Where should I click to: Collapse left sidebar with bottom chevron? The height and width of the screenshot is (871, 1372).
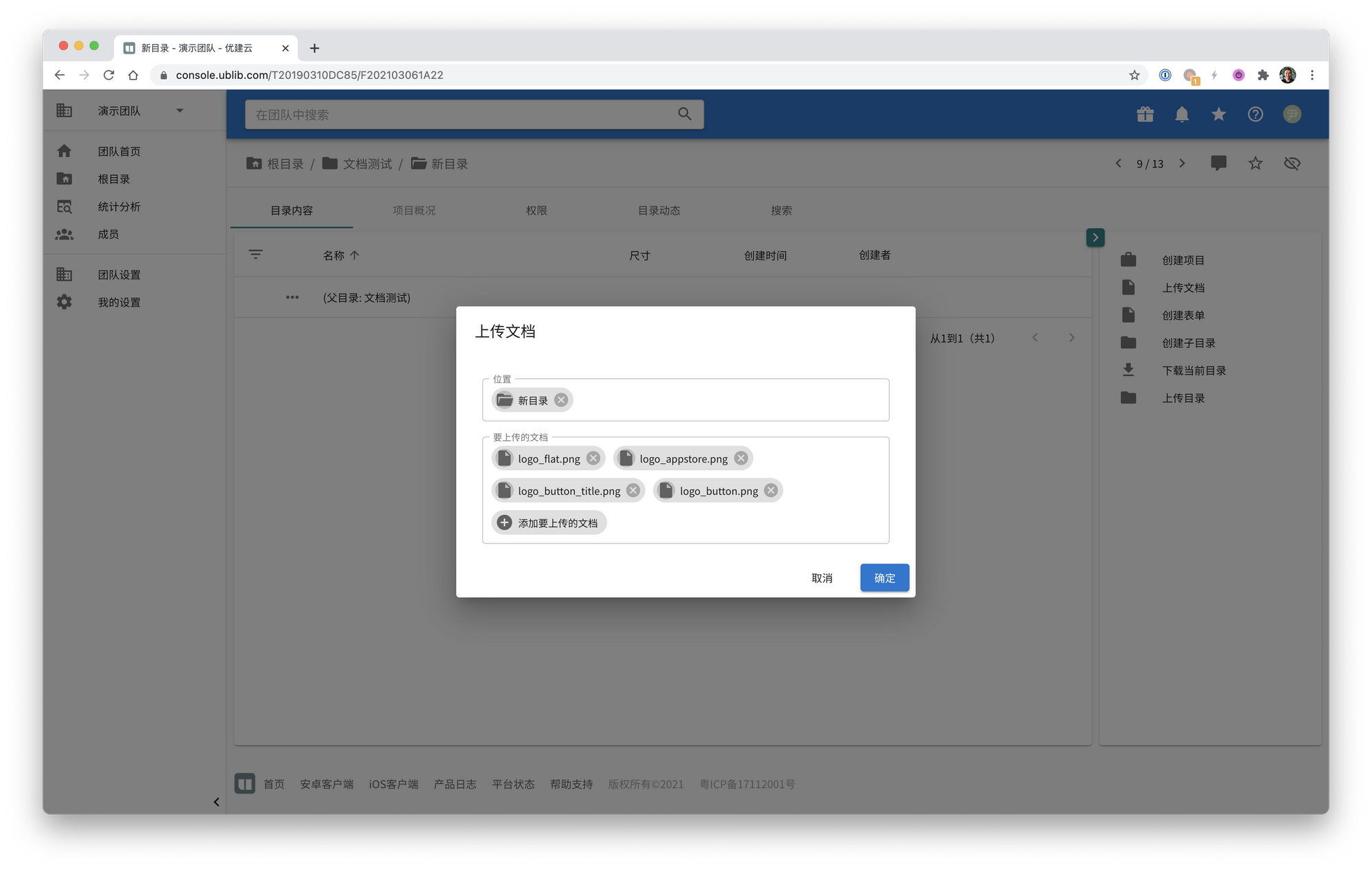(x=216, y=802)
